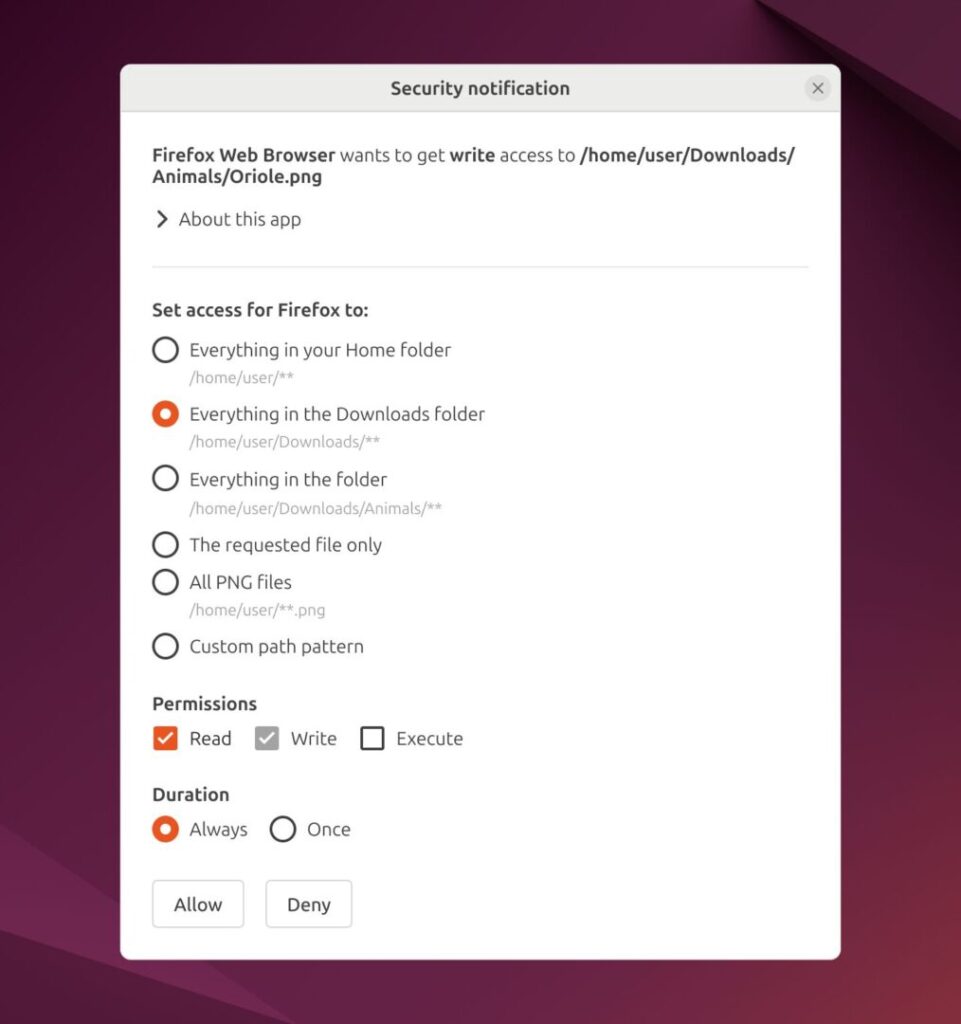Viewport: 961px width, 1024px height.
Task: Click the Allow button
Action: [198, 904]
